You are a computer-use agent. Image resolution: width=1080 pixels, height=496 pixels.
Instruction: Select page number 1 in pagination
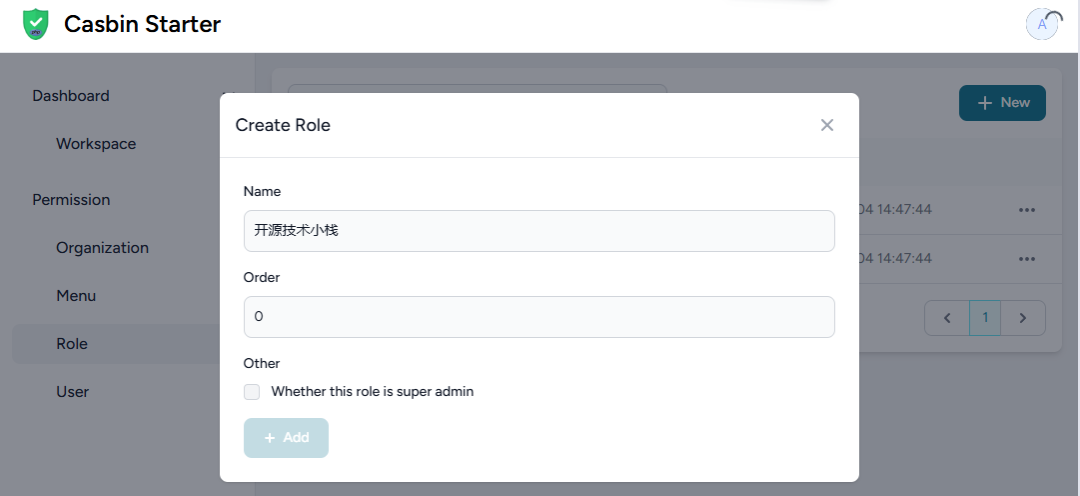tap(985, 318)
